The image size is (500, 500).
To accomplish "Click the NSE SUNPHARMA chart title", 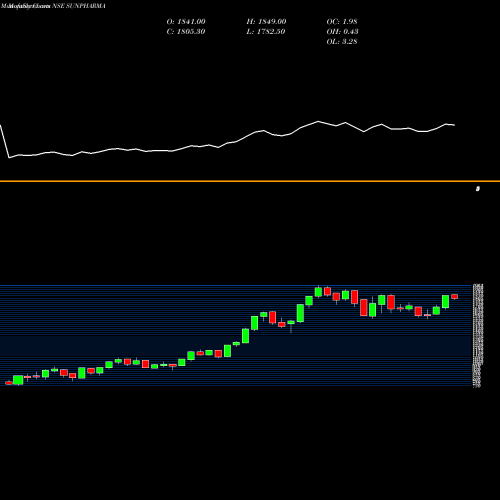I will click(x=79, y=6).
